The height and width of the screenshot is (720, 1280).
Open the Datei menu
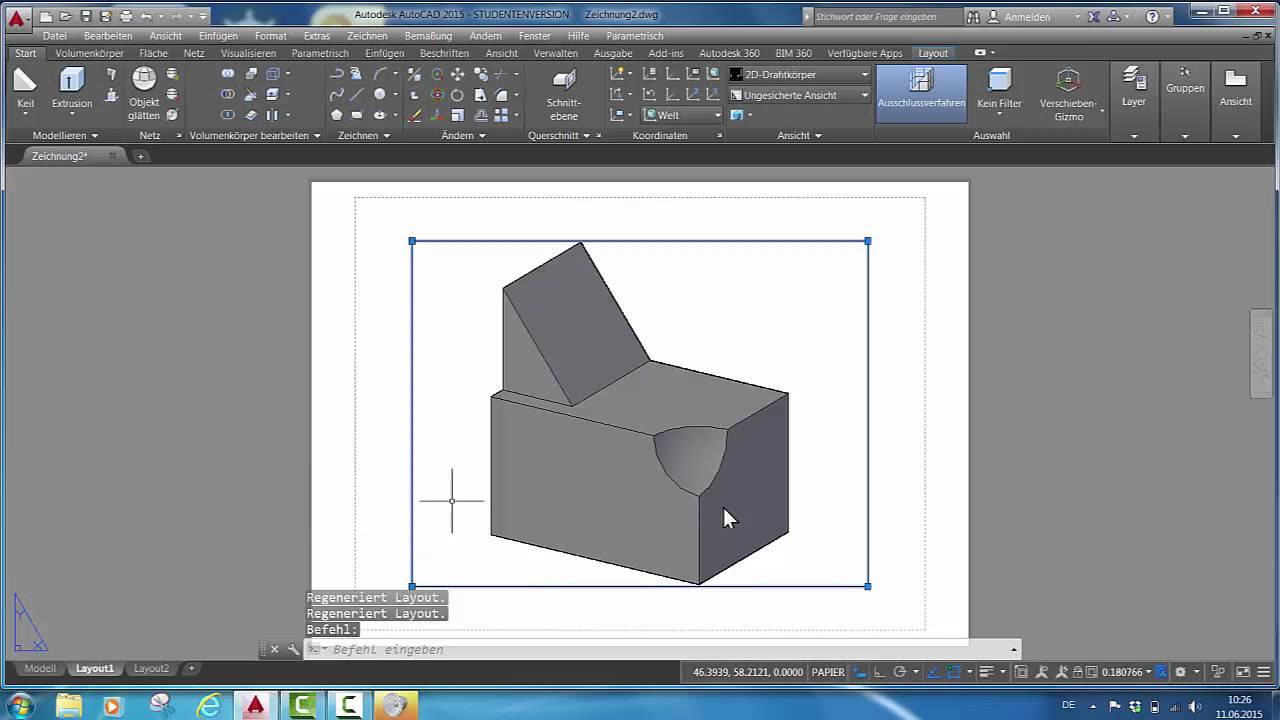[54, 36]
